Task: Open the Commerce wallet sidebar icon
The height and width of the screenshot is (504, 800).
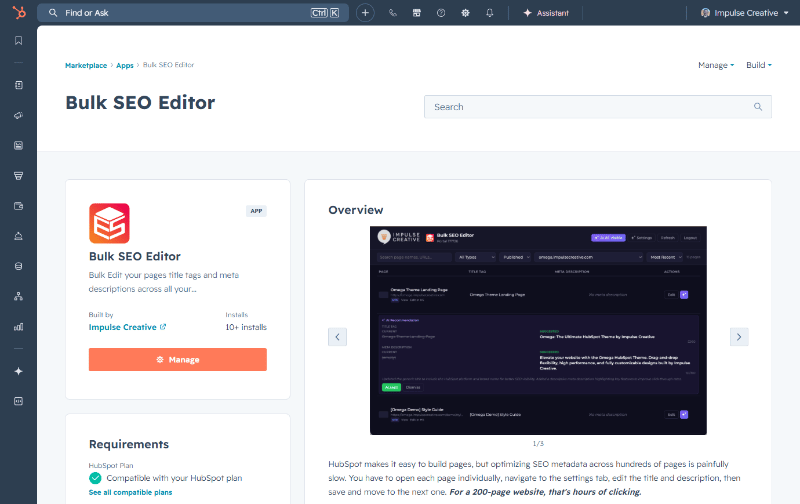Action: pyautogui.click(x=18, y=206)
